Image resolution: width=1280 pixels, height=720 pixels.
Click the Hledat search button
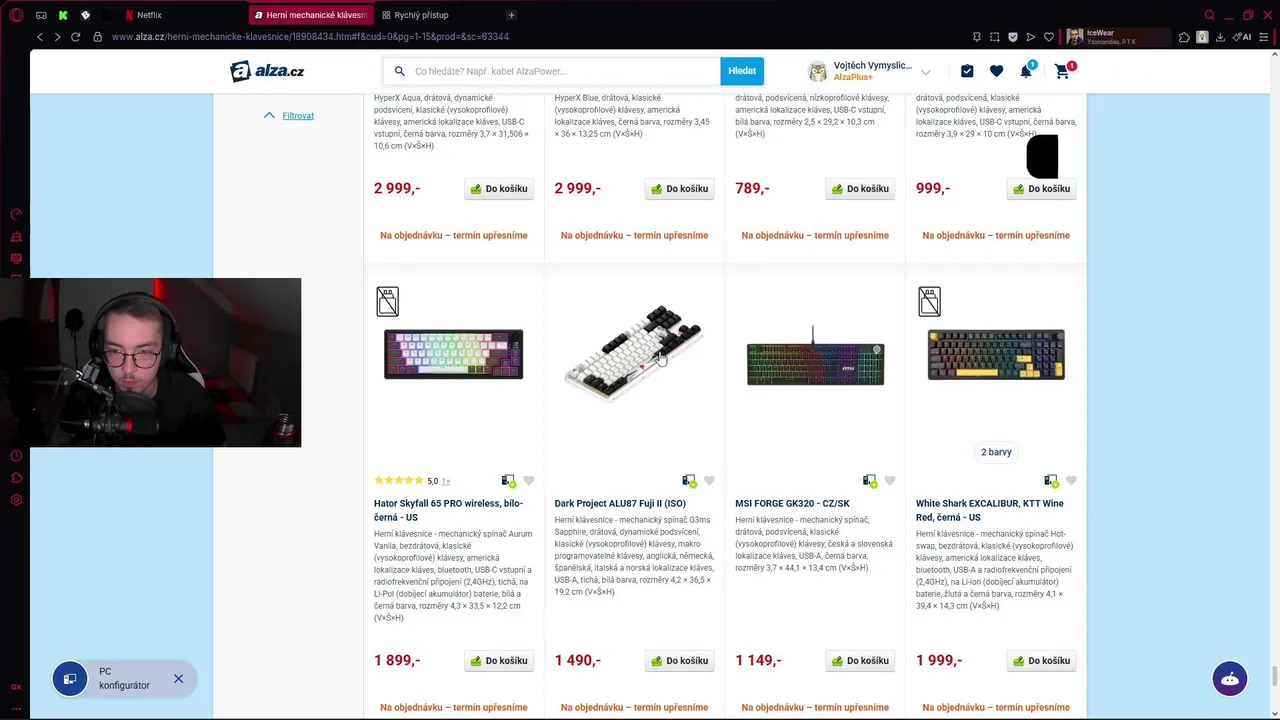point(742,71)
